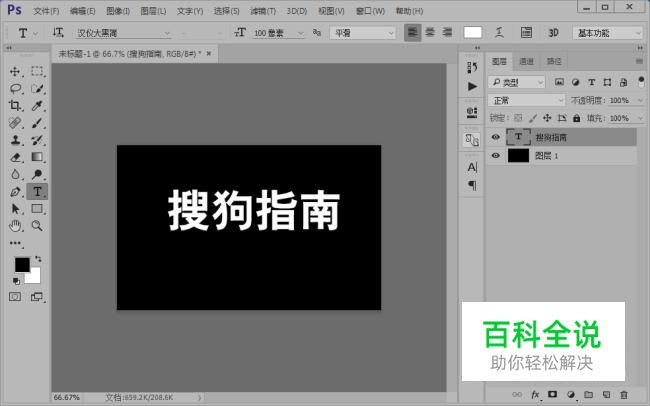Reset default foreground and background colors
This screenshot has width=650, height=406.
[x=16, y=281]
